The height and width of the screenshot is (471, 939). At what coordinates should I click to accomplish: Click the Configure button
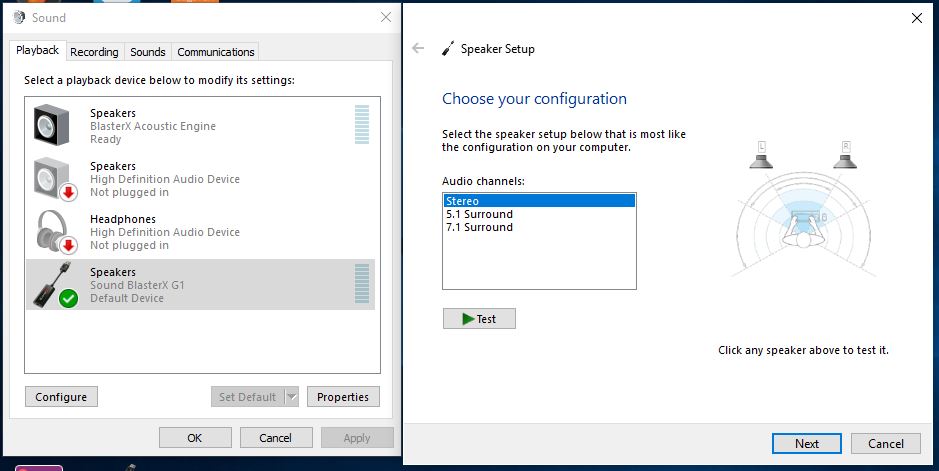pos(61,397)
